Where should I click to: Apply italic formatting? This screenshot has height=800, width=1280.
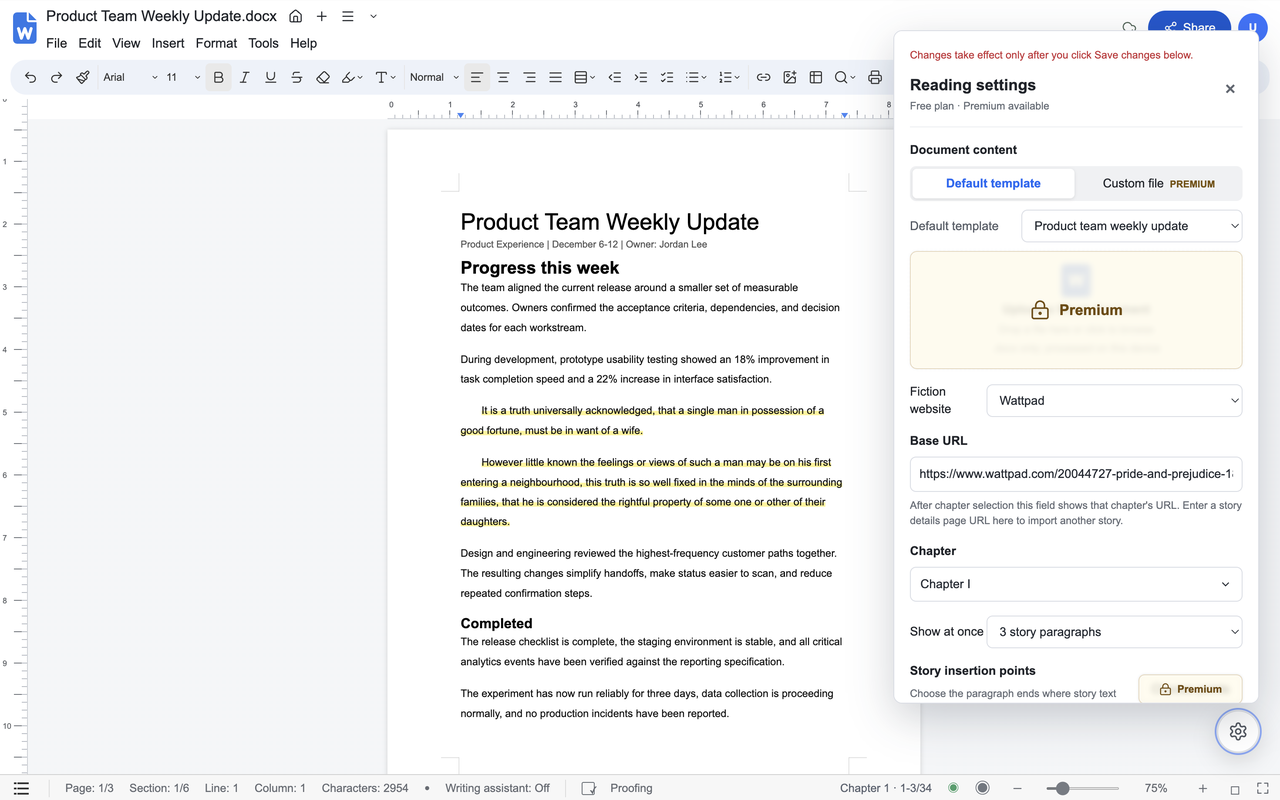244,77
